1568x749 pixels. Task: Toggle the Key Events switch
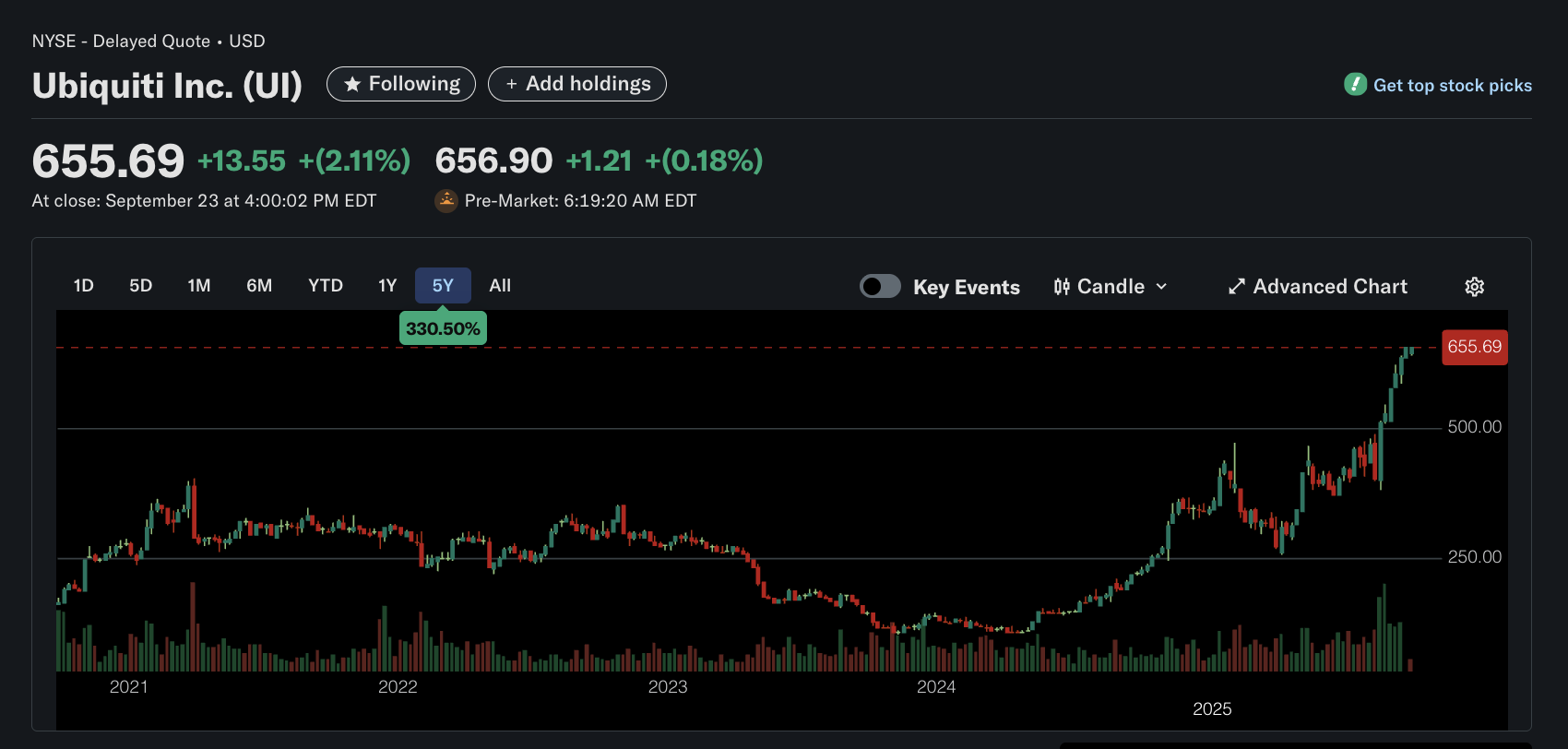tap(880, 286)
